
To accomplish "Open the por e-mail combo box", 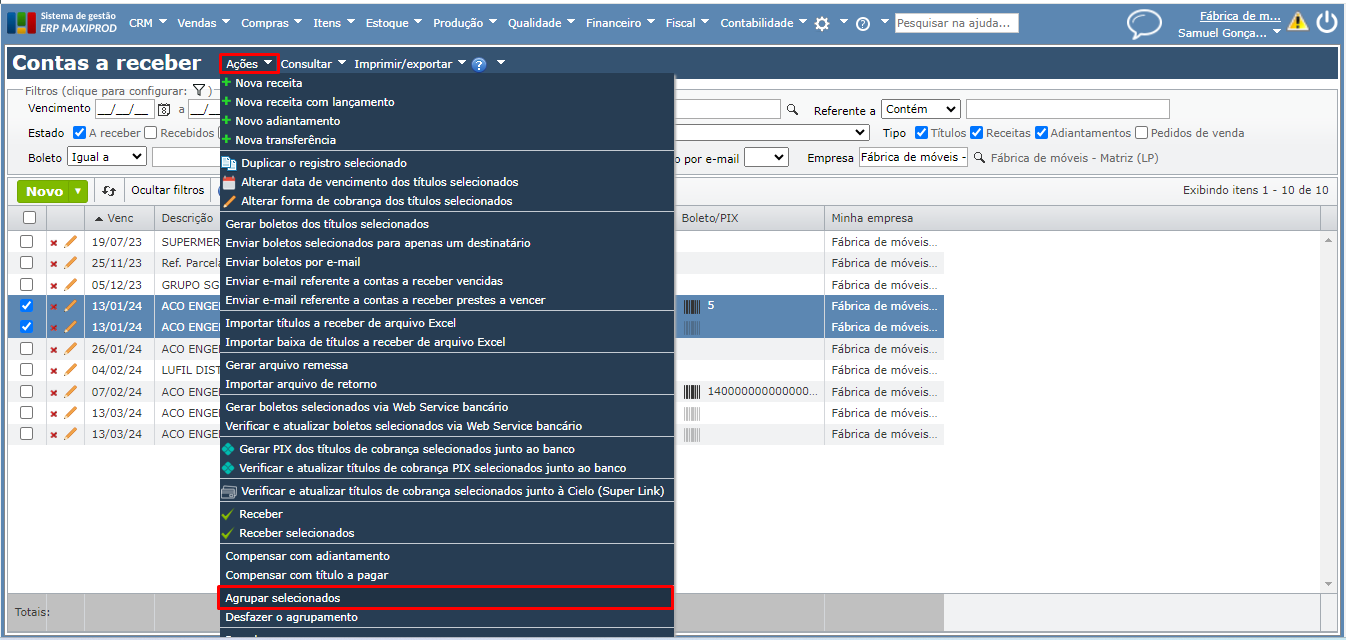I will [767, 157].
